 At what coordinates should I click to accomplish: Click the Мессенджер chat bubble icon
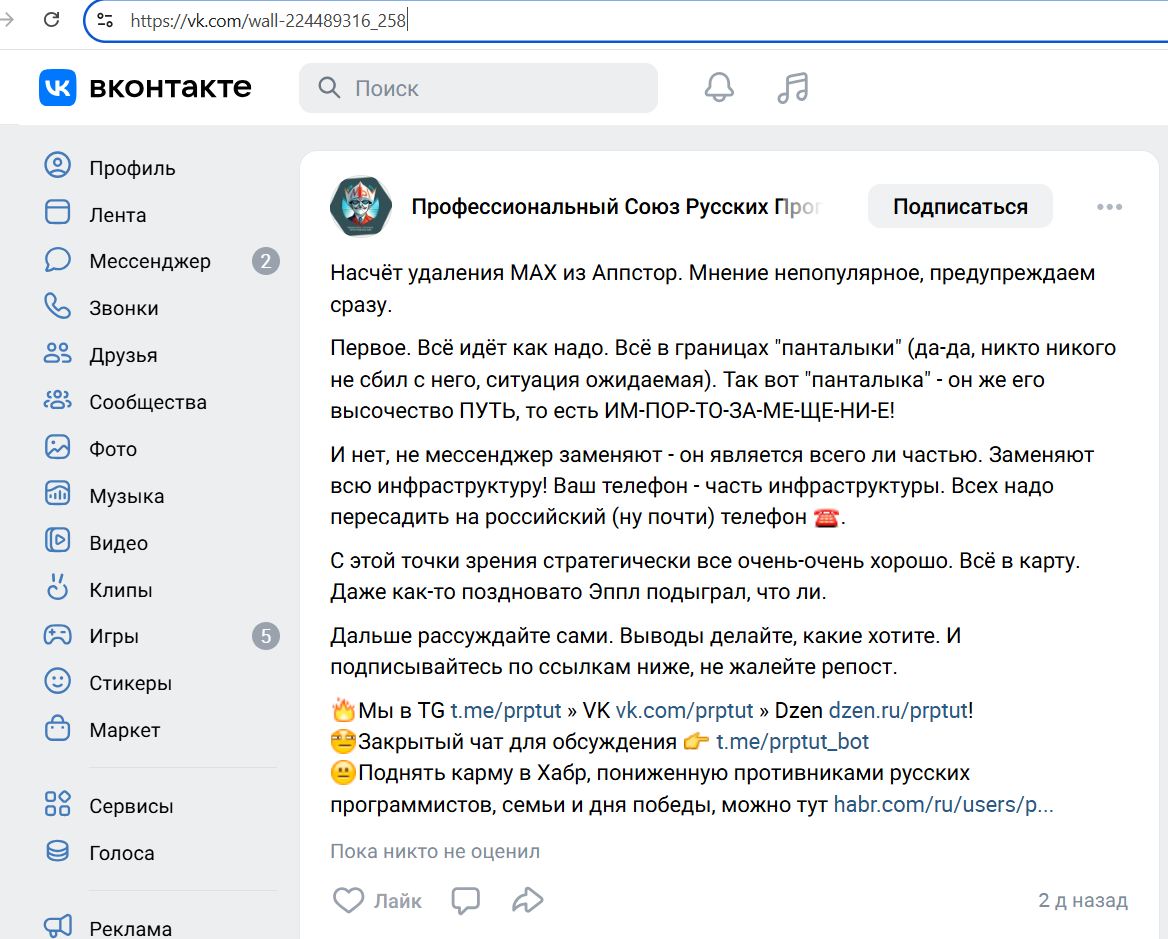pos(57,259)
